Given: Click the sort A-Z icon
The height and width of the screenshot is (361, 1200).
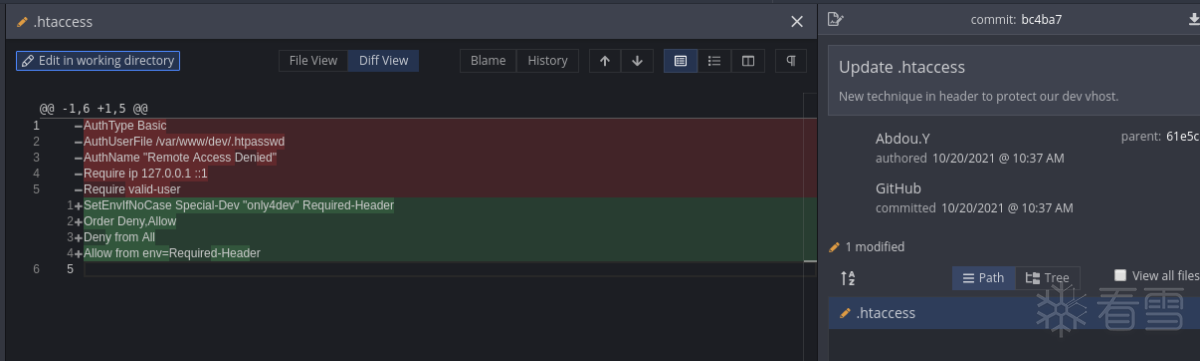Looking at the screenshot, I should click(x=848, y=278).
